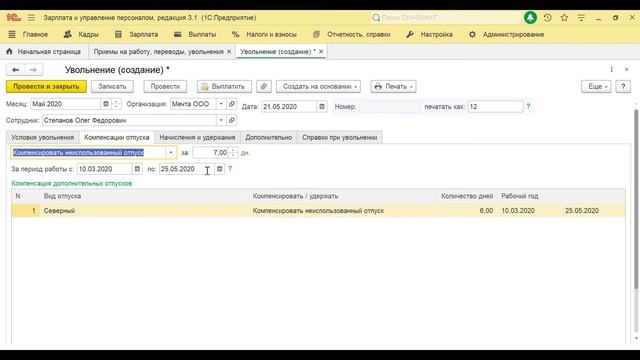Image resolution: width=640 pixels, height=360 pixels.
Task: Close the Увольнение (создание) tab
Action: [321, 52]
